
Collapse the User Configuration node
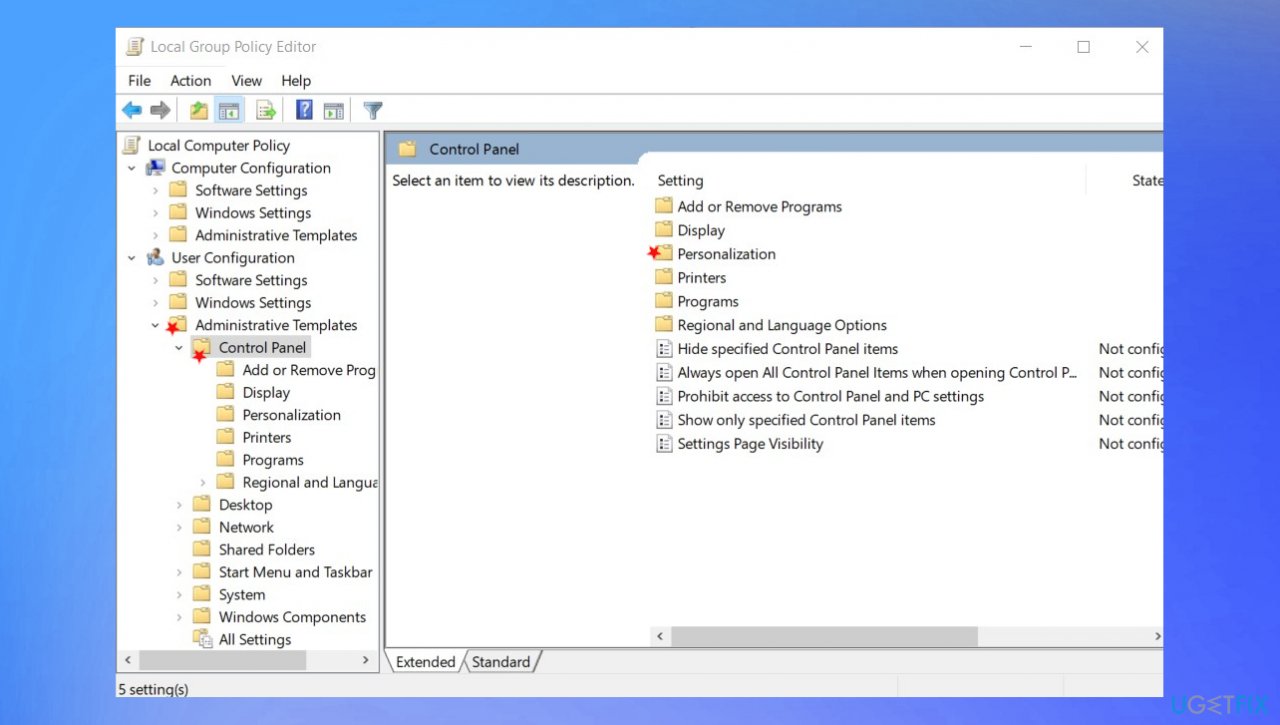coord(131,257)
